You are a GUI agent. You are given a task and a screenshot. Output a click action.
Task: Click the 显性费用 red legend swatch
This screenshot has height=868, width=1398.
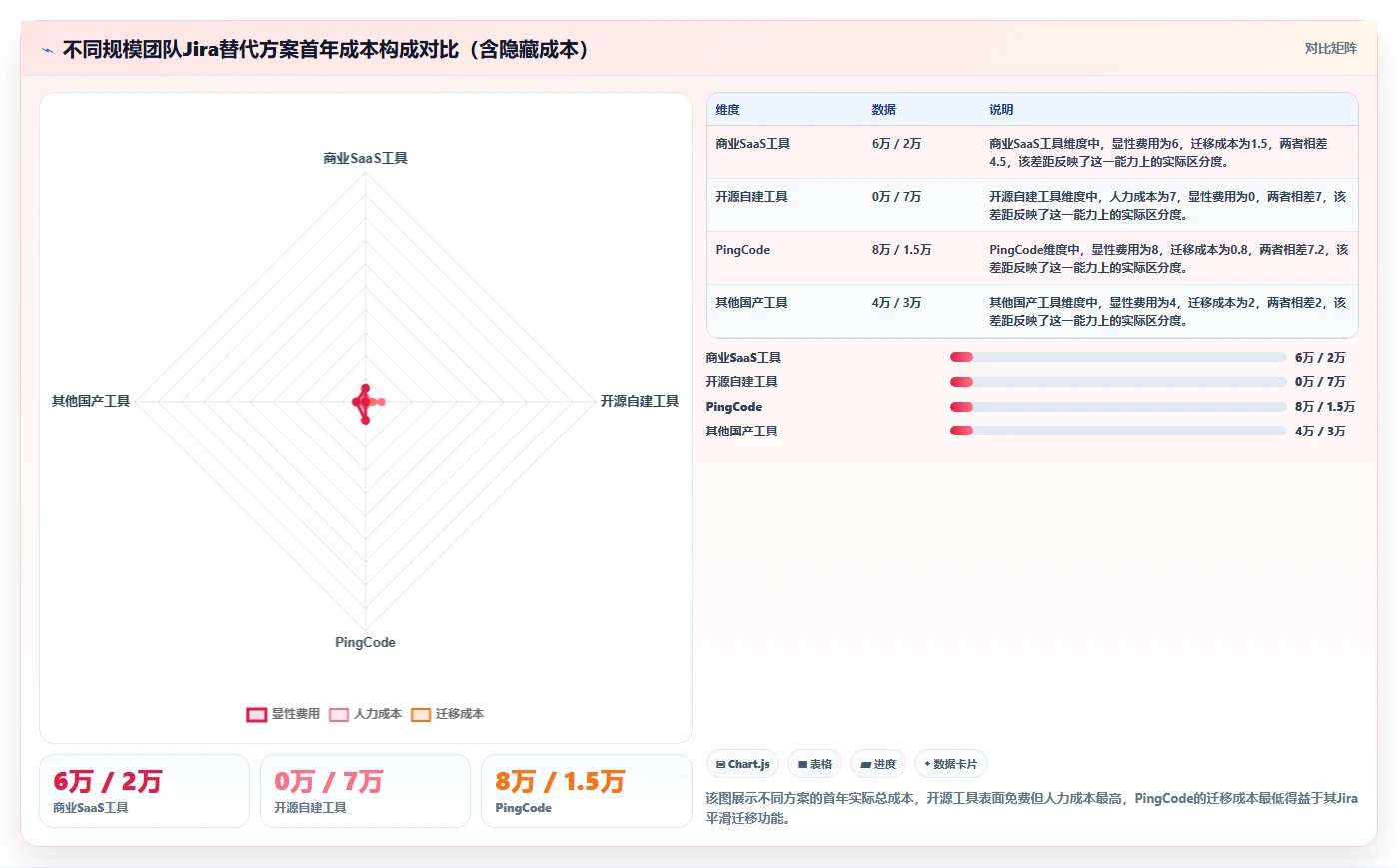tap(257, 714)
